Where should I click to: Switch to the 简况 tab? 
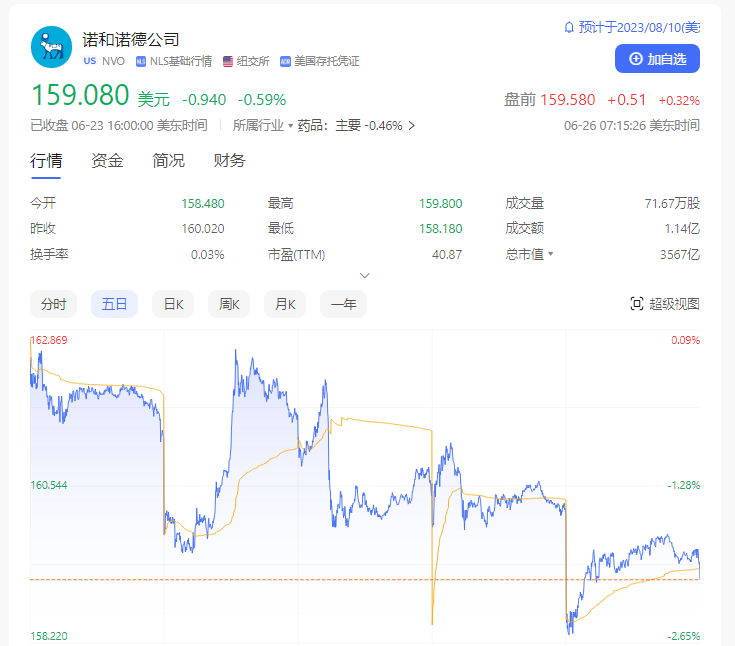coord(168,161)
